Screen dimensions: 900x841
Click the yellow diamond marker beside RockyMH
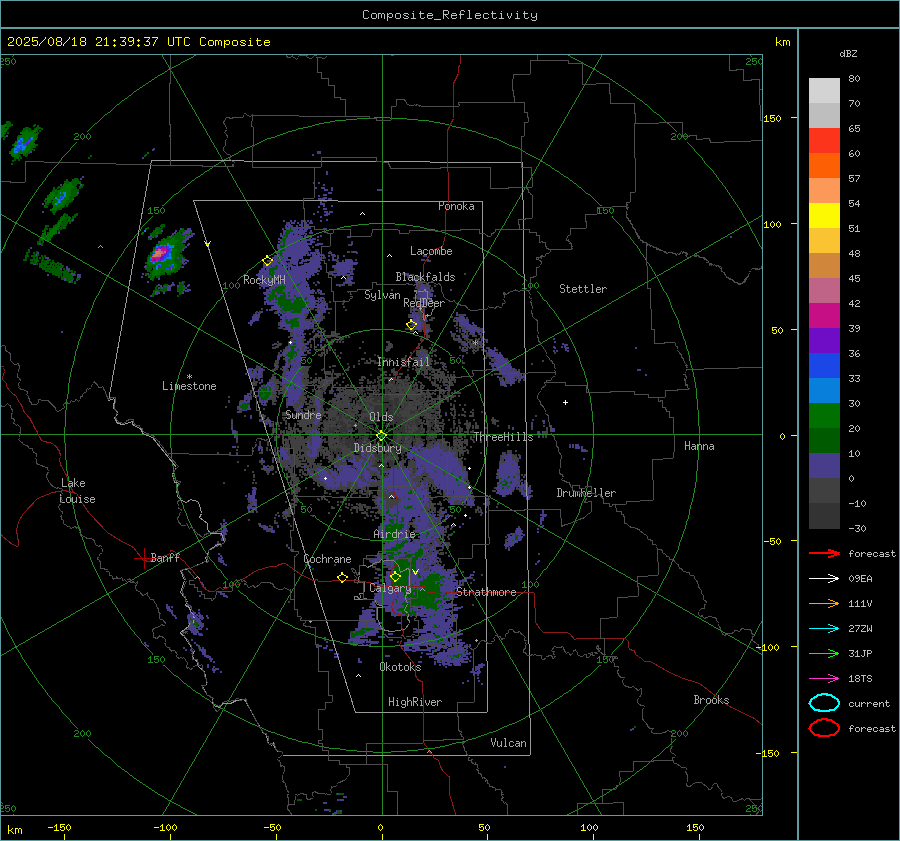click(267, 261)
